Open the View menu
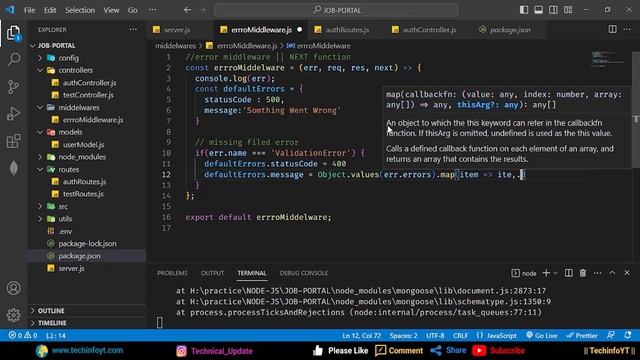Screen dimensions: 640x360 (111, 10)
